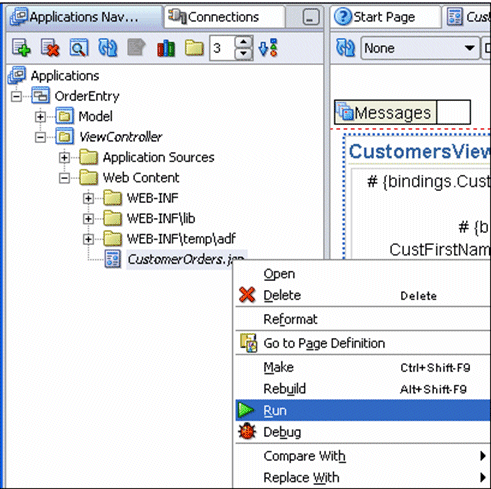The width and height of the screenshot is (491, 489).
Task: Click the folder level number field
Action: click(222, 48)
